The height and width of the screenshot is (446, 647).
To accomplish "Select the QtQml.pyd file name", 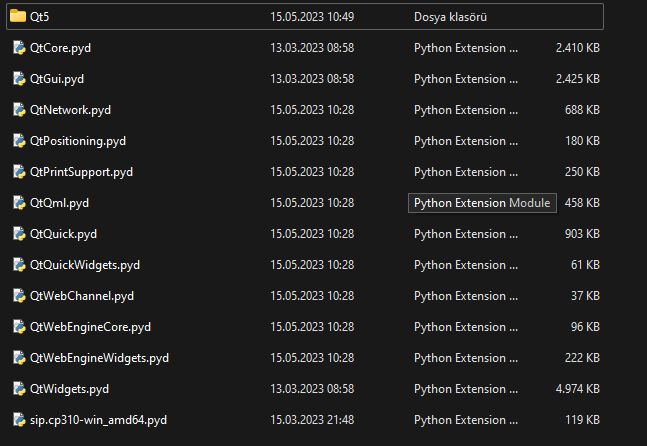I will point(59,203).
